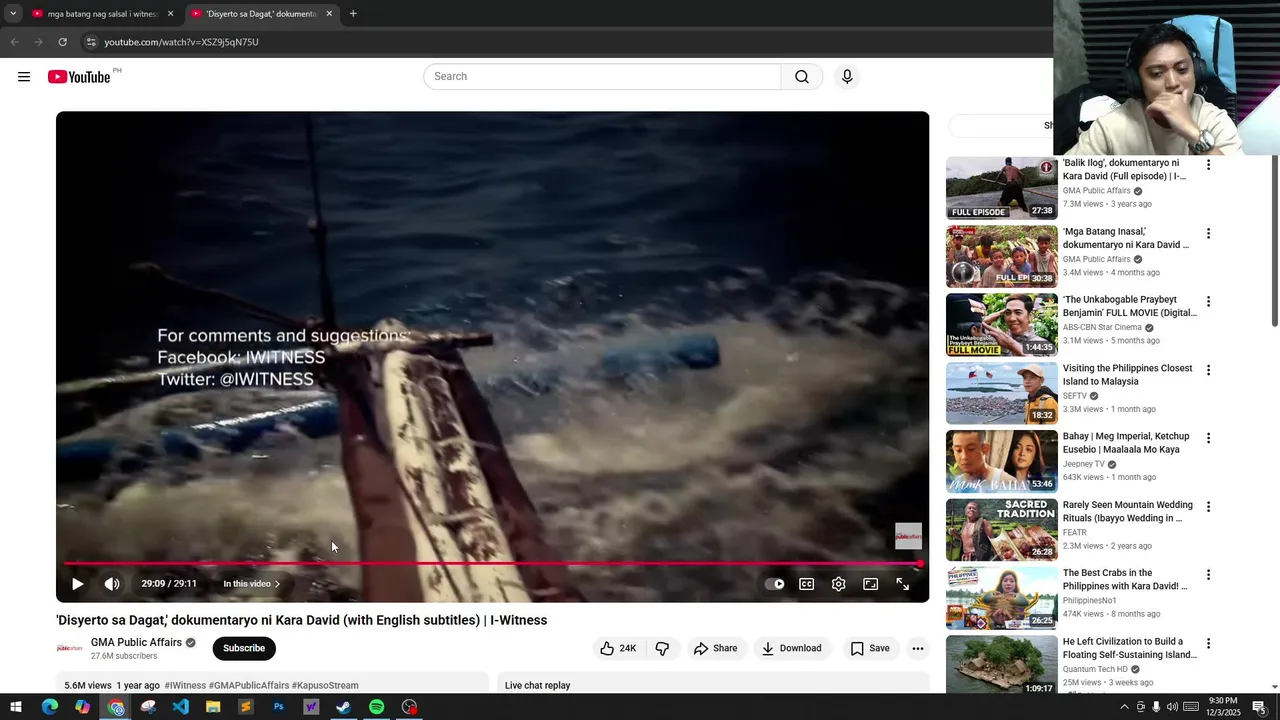
Task: Toggle closed captions on the player
Action: click(807, 584)
